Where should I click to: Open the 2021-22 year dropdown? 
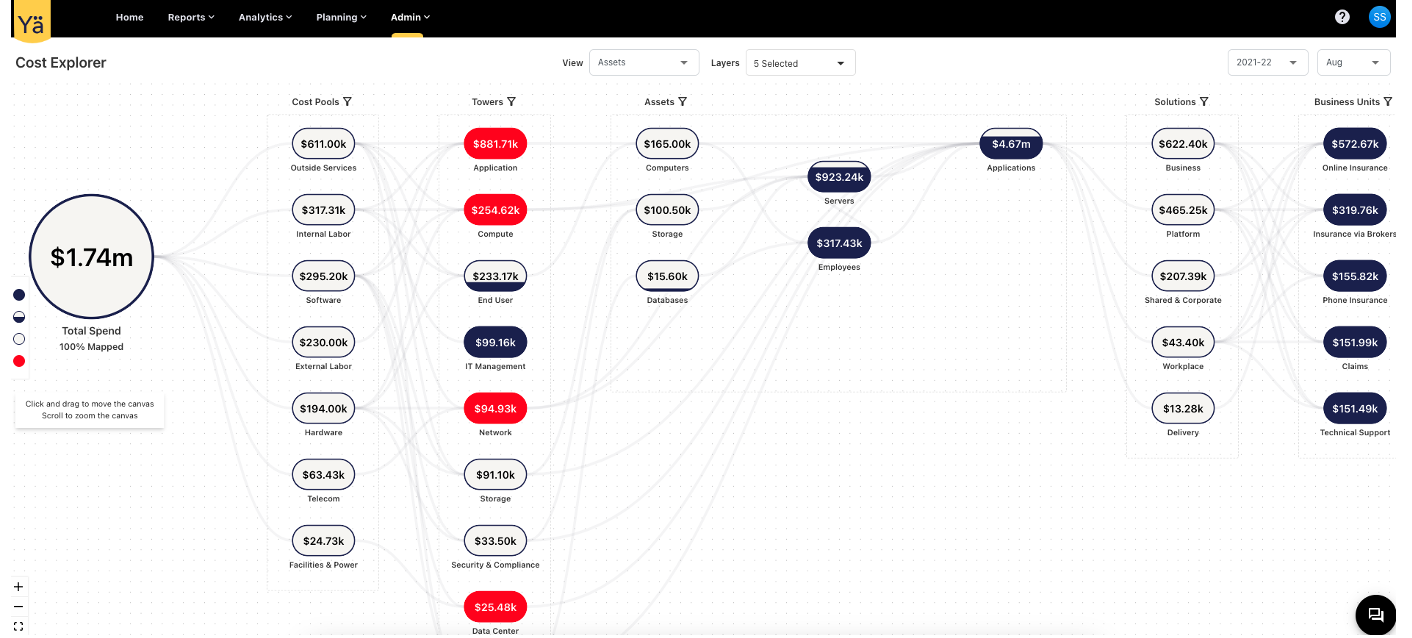(1267, 62)
